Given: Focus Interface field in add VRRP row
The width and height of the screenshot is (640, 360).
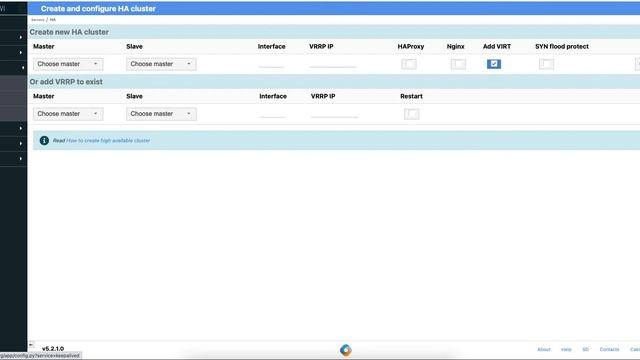Looking at the screenshot, I should click(272, 113).
